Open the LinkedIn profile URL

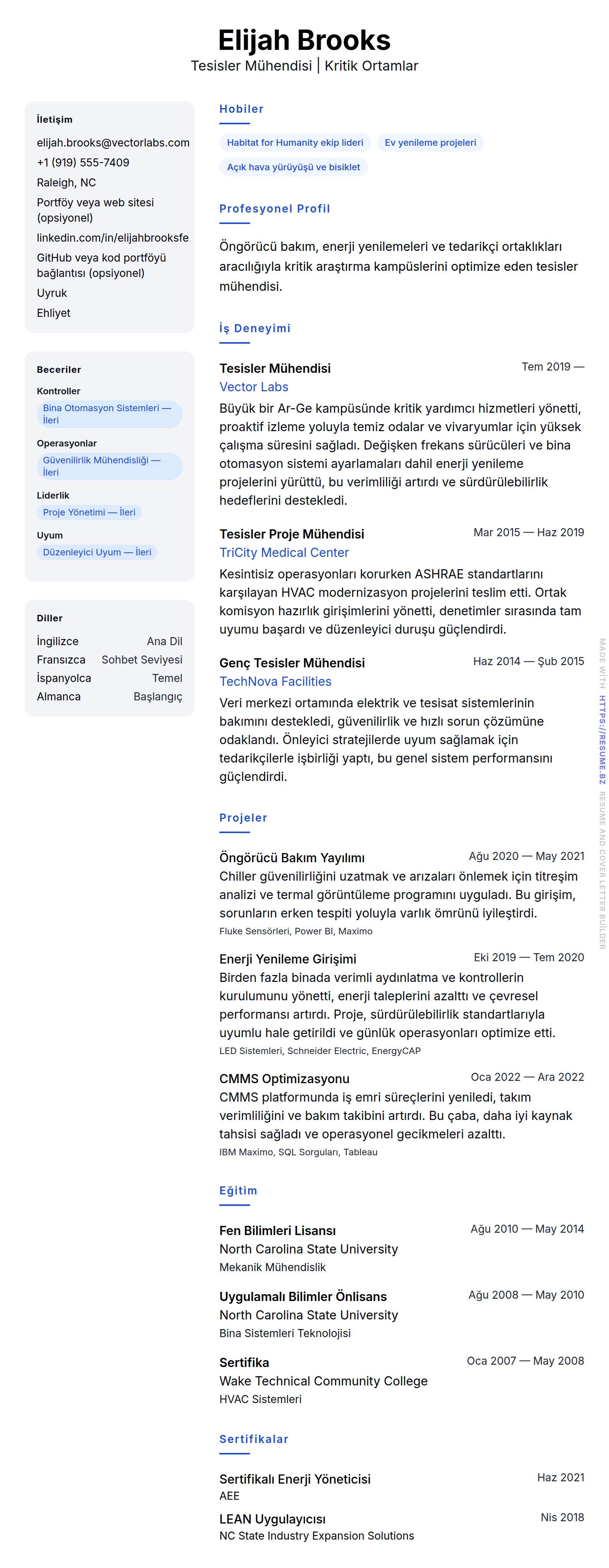(x=112, y=237)
